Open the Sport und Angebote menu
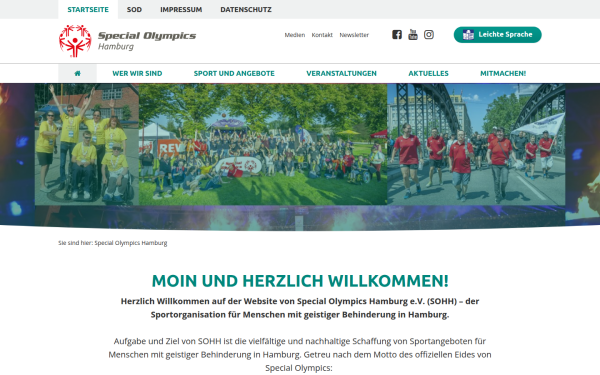Viewport: 600px width, 375px height. (x=234, y=73)
